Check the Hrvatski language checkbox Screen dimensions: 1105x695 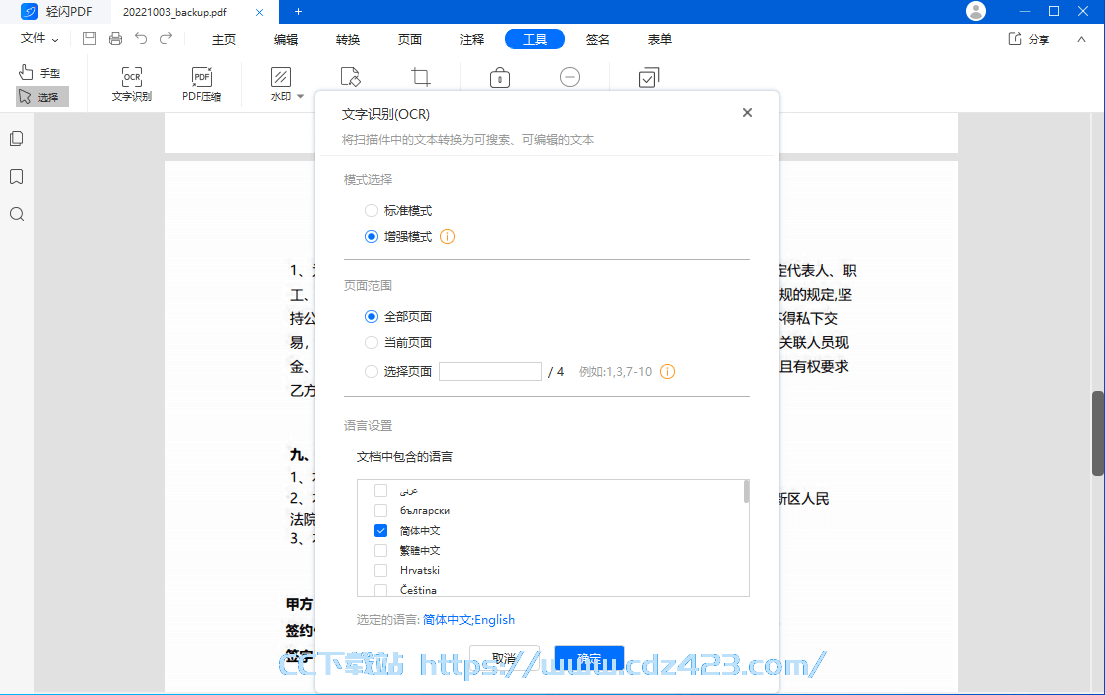point(381,570)
